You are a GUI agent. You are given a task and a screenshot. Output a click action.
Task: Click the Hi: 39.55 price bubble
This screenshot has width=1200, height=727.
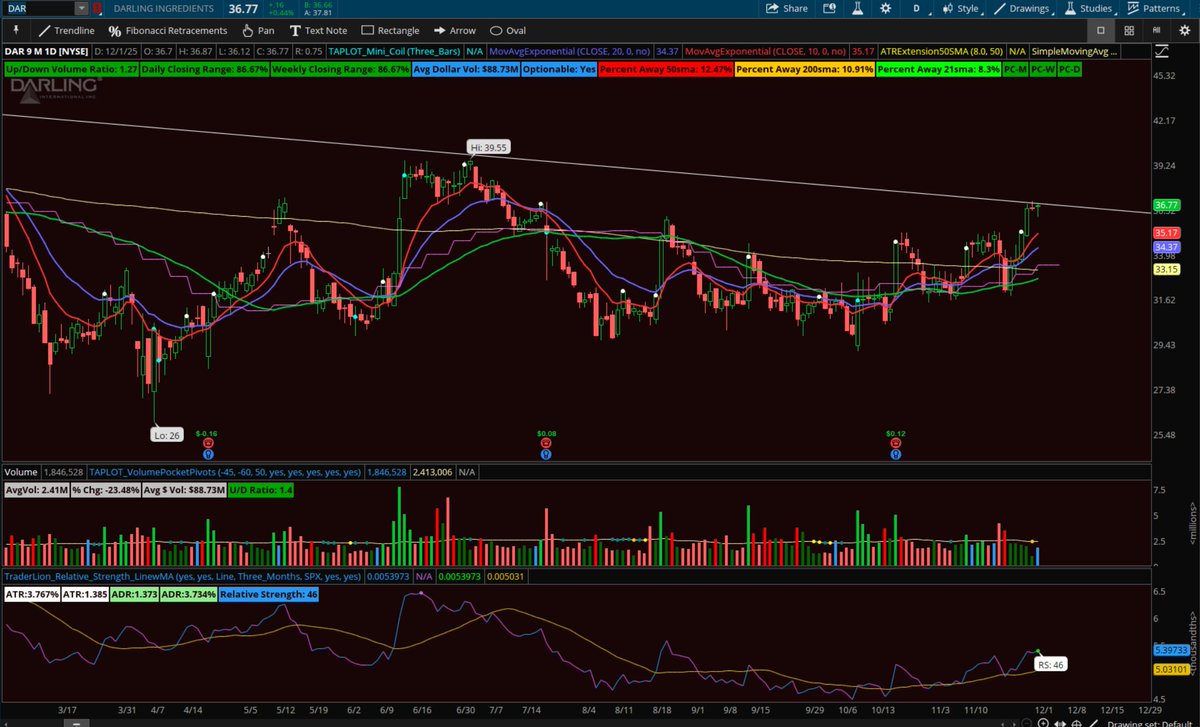[490, 147]
